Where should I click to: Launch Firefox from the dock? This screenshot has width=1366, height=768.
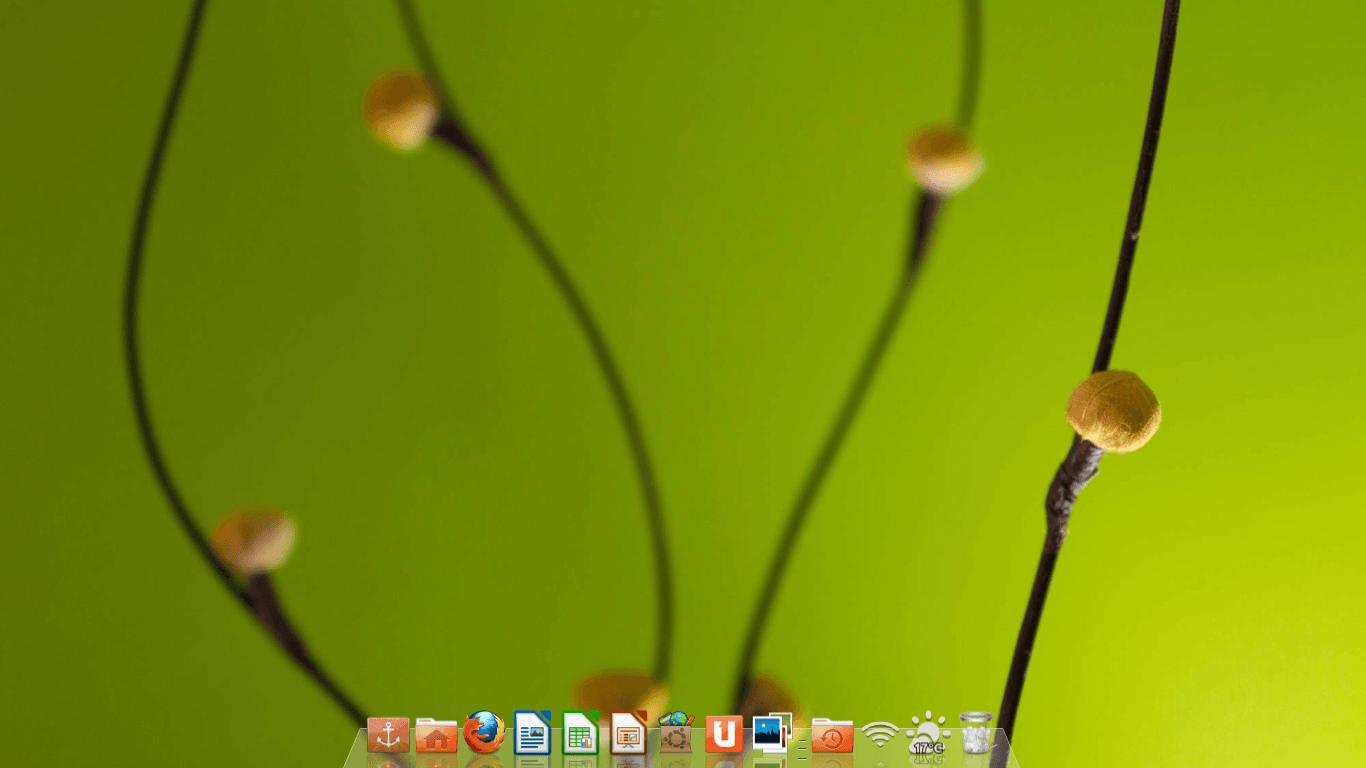coord(484,733)
